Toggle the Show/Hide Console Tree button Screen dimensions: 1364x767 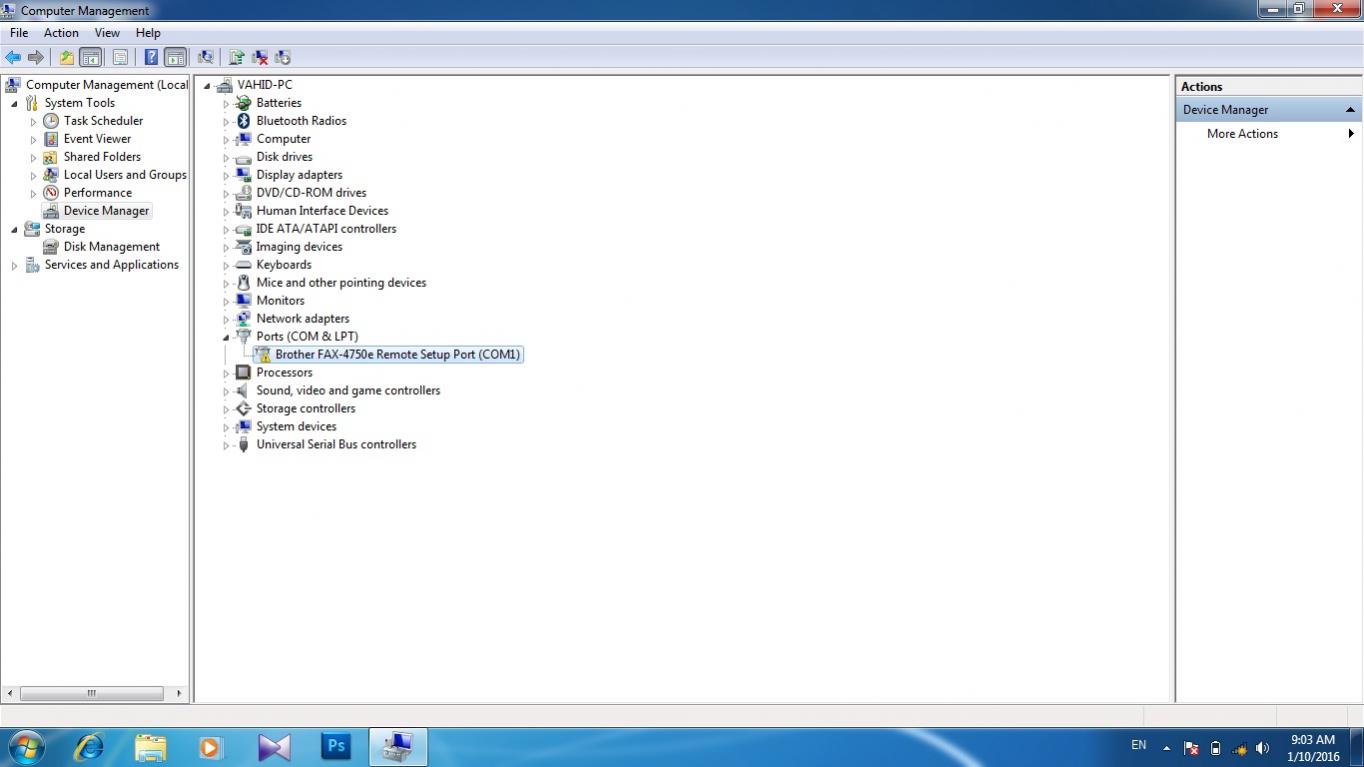(91, 58)
